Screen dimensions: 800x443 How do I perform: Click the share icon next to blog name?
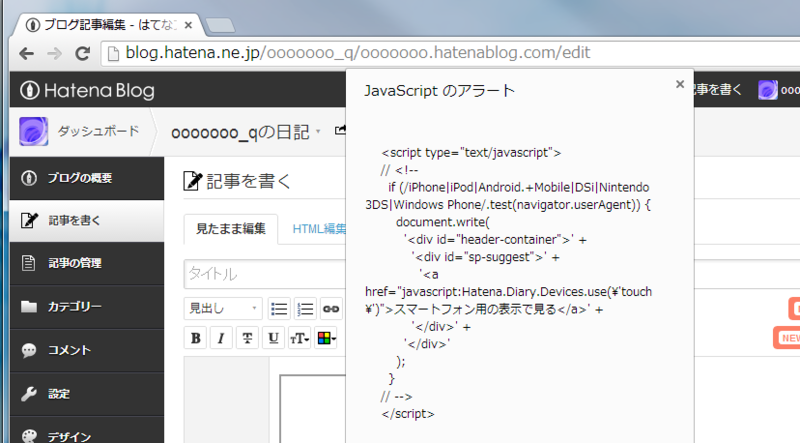pos(340,131)
